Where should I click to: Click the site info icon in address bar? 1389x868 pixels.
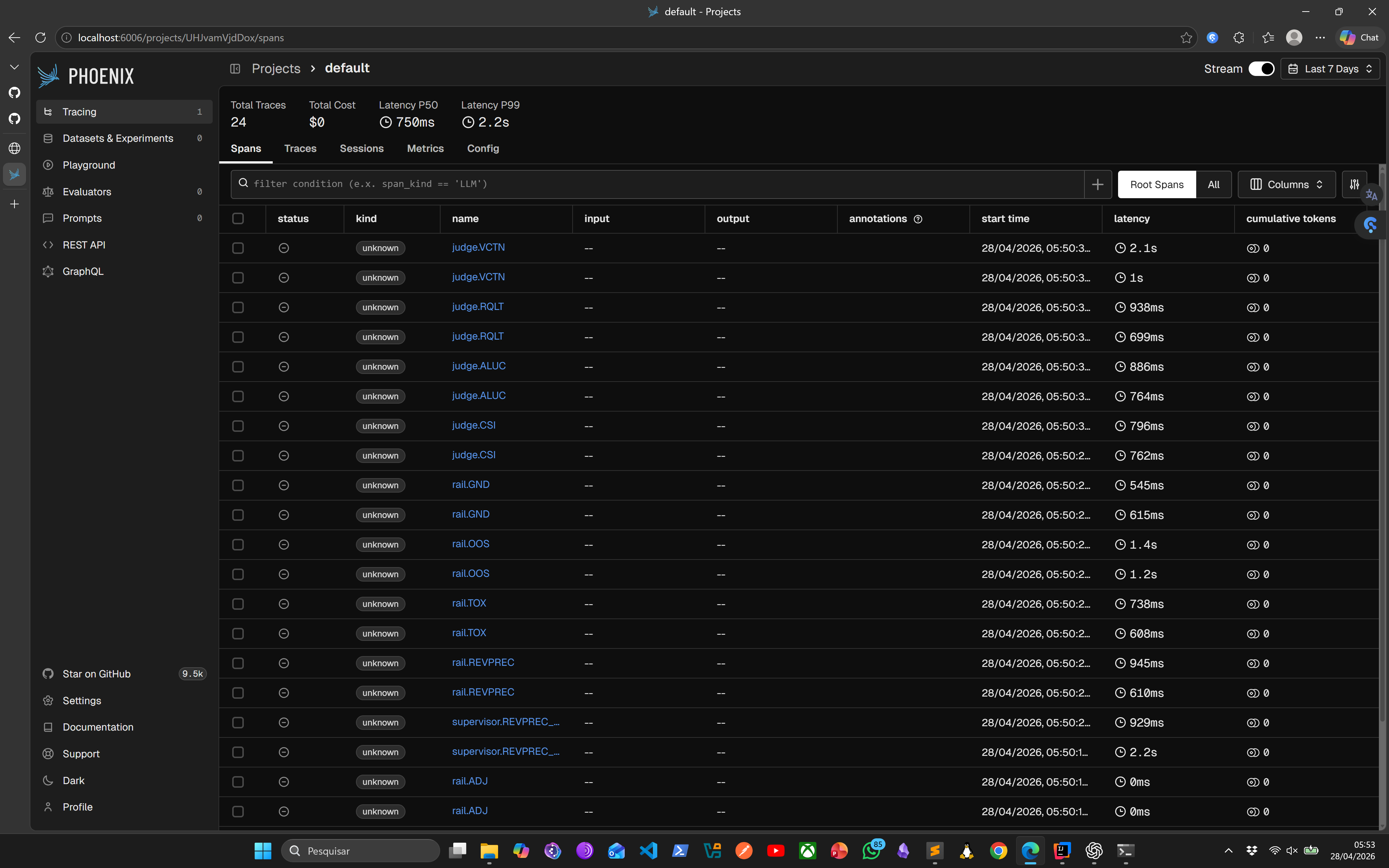pos(67,37)
